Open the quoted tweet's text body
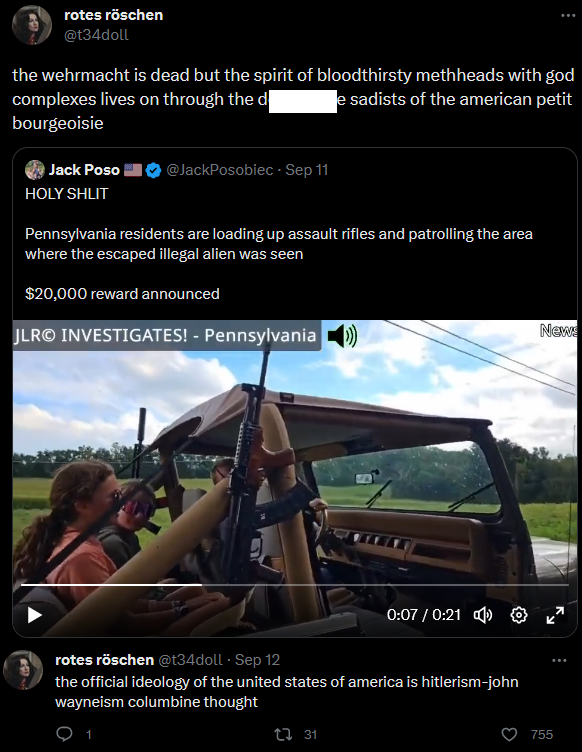 pyautogui.click(x=279, y=244)
